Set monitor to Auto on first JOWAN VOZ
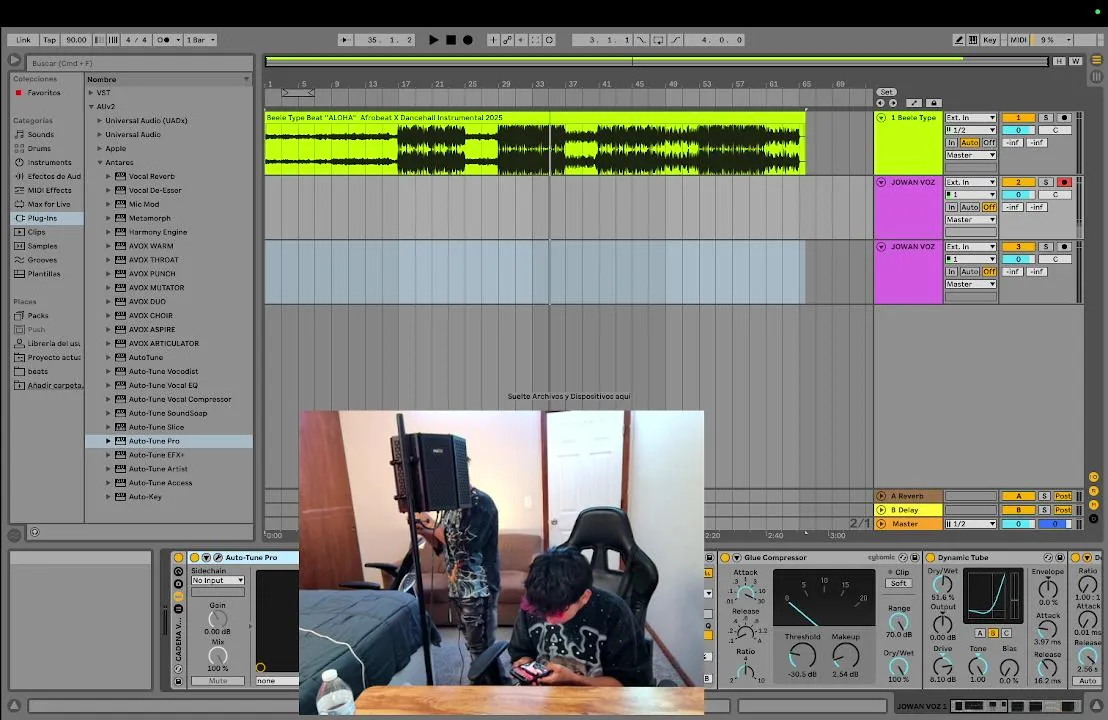Screen dimensions: 1108x720 point(970,207)
